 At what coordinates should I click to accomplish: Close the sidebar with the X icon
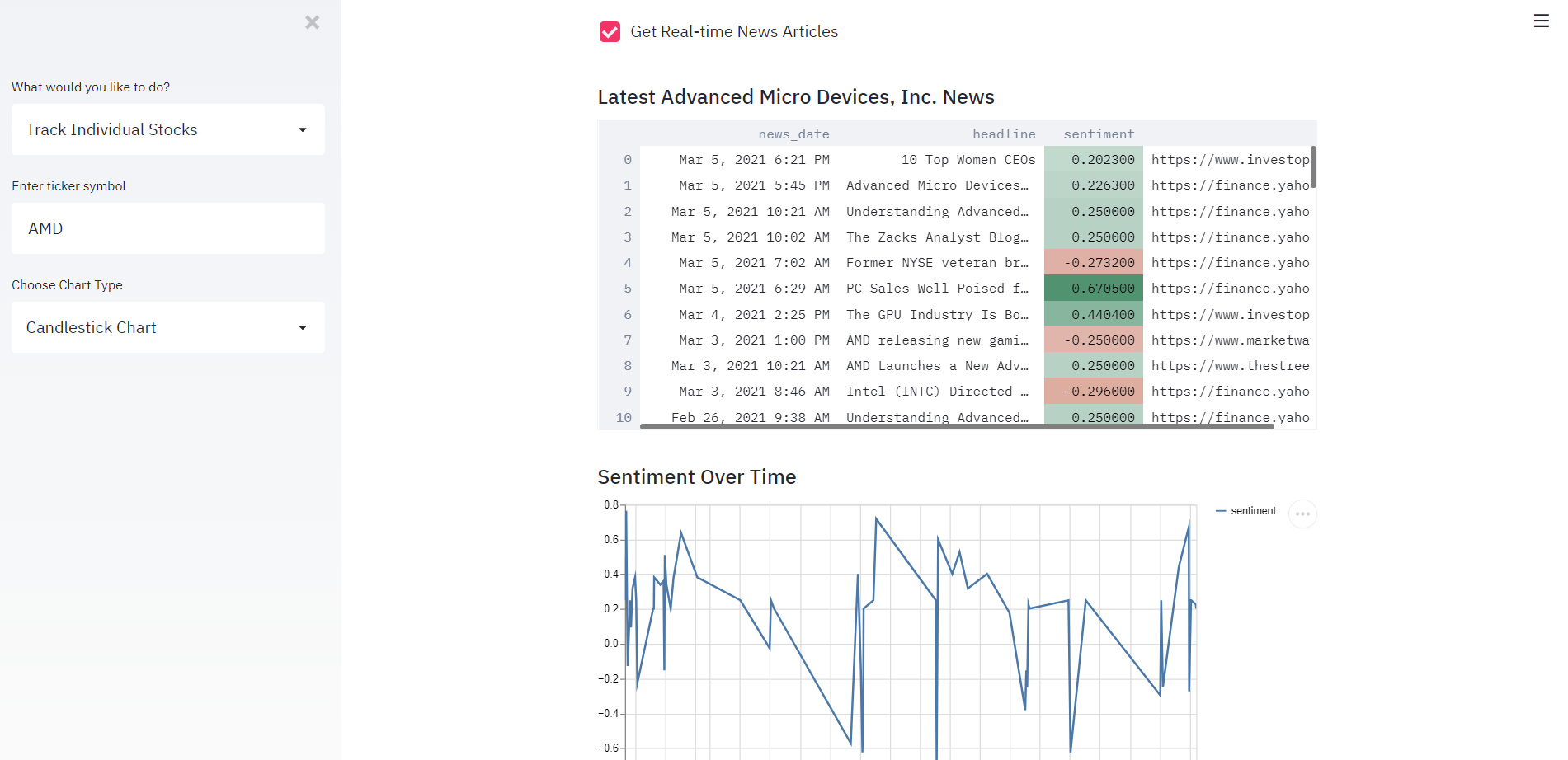click(x=312, y=22)
